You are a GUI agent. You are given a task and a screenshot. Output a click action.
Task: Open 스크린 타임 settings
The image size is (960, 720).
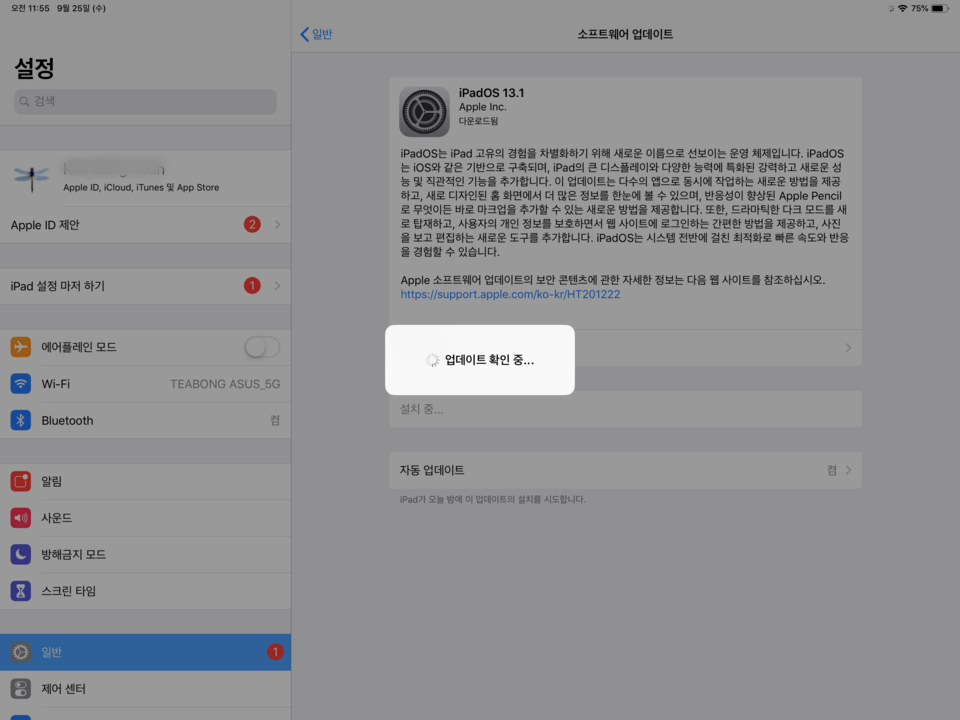click(x=145, y=591)
